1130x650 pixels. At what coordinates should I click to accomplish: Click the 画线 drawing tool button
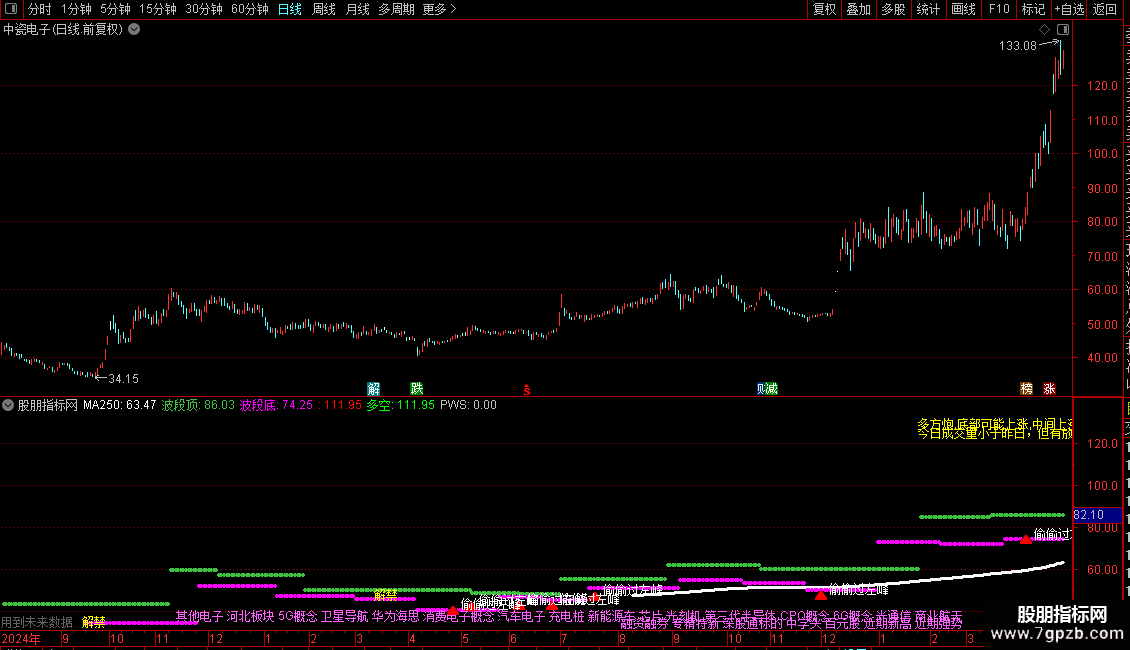964,9
